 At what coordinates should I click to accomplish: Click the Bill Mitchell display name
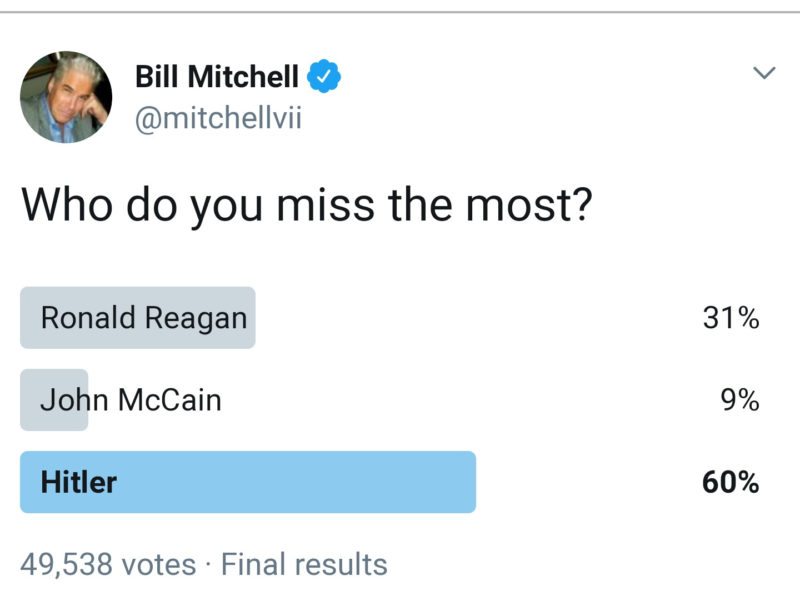point(216,75)
